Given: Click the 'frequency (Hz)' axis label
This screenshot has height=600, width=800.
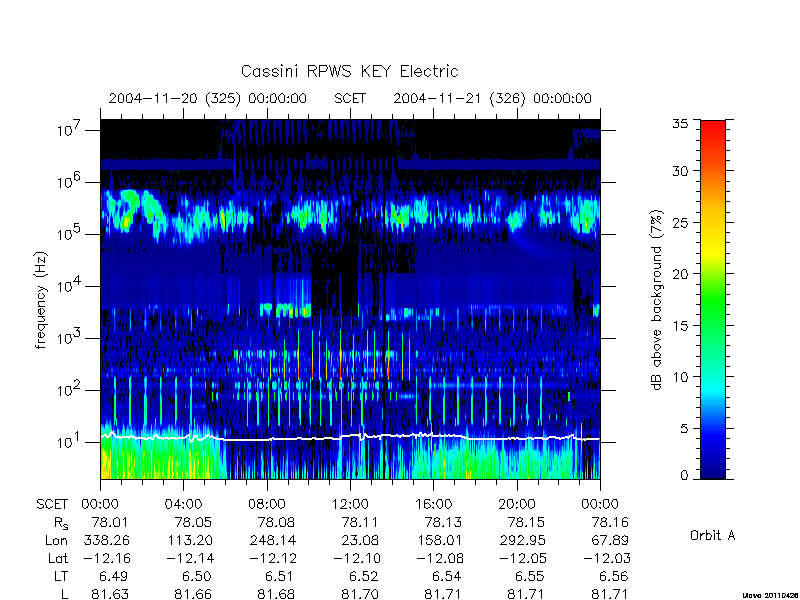Looking at the screenshot, I should coord(41,300).
